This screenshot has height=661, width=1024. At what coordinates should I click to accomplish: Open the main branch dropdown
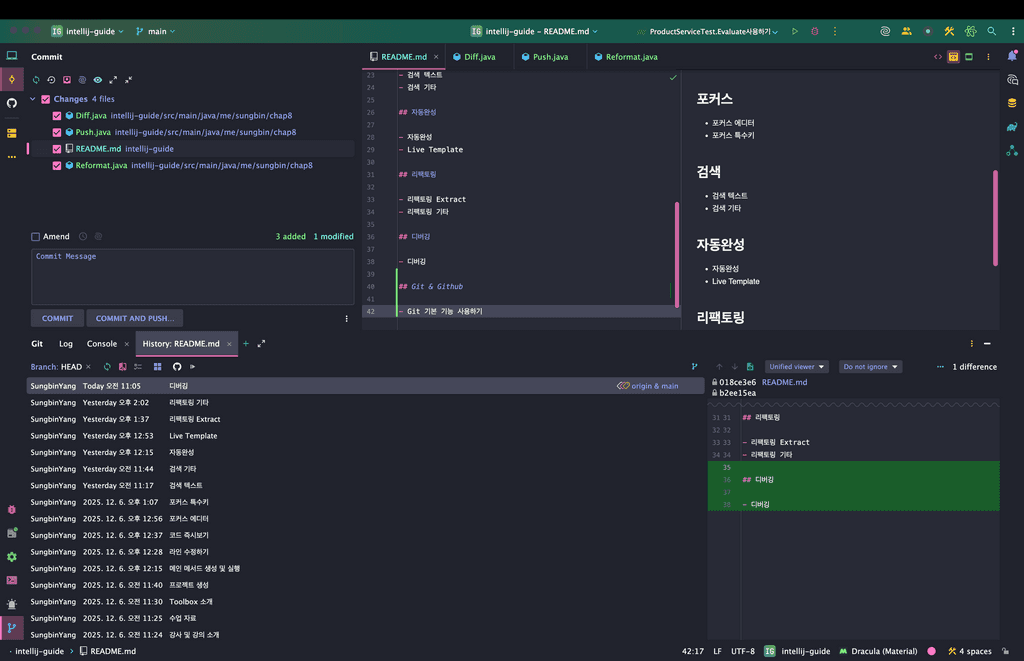(x=156, y=31)
